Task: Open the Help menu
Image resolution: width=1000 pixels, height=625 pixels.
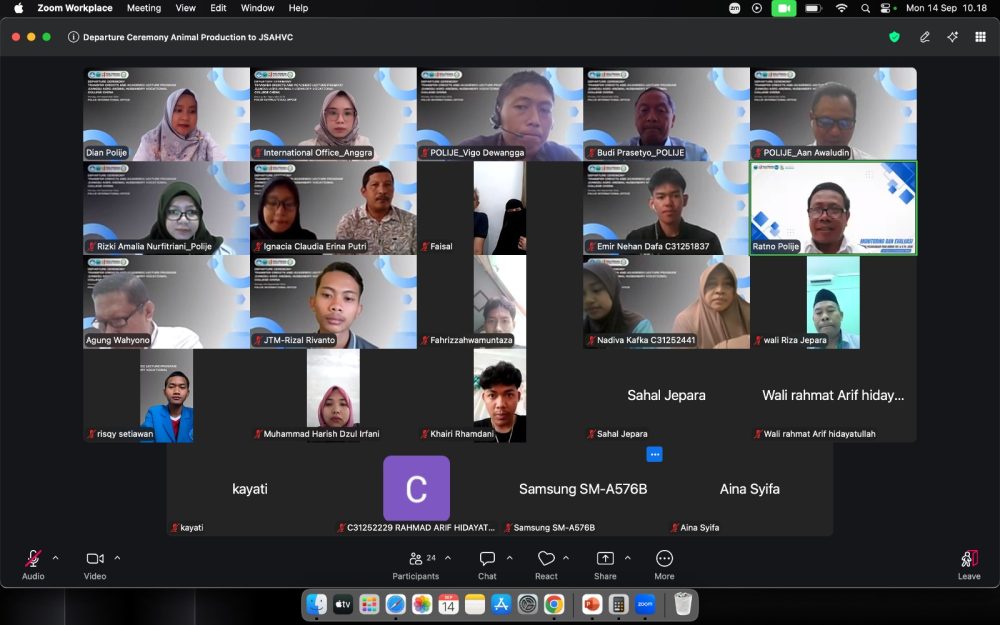Action: [x=298, y=8]
